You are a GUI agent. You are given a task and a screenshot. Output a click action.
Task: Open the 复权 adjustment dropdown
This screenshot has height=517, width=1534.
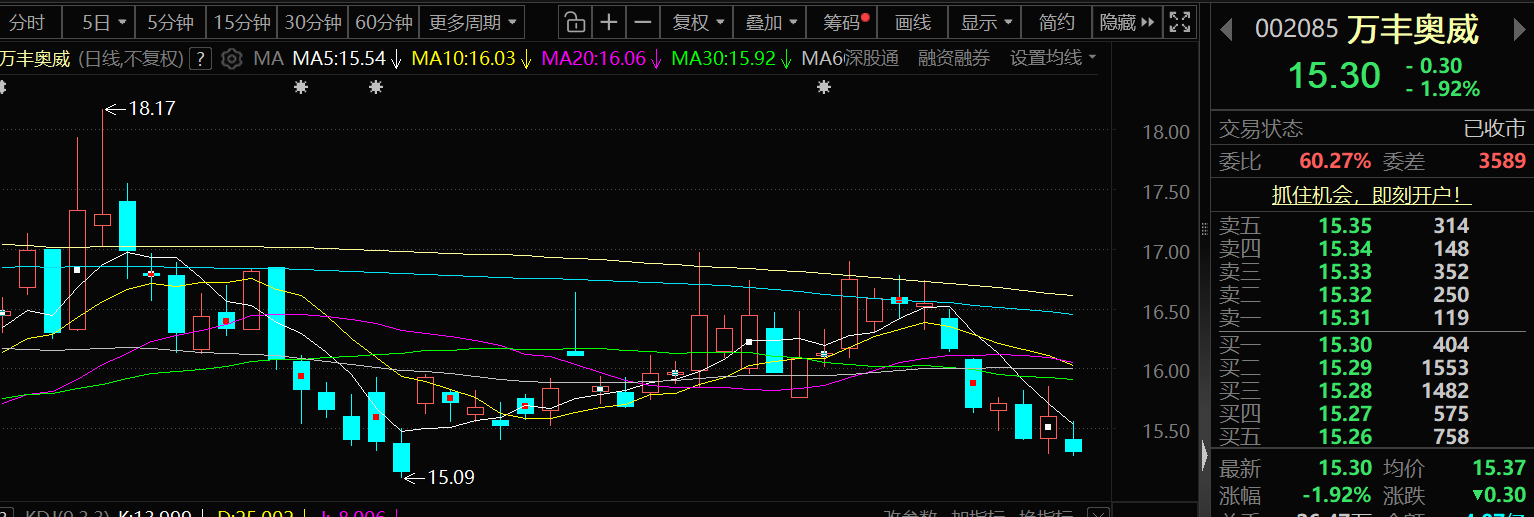698,22
